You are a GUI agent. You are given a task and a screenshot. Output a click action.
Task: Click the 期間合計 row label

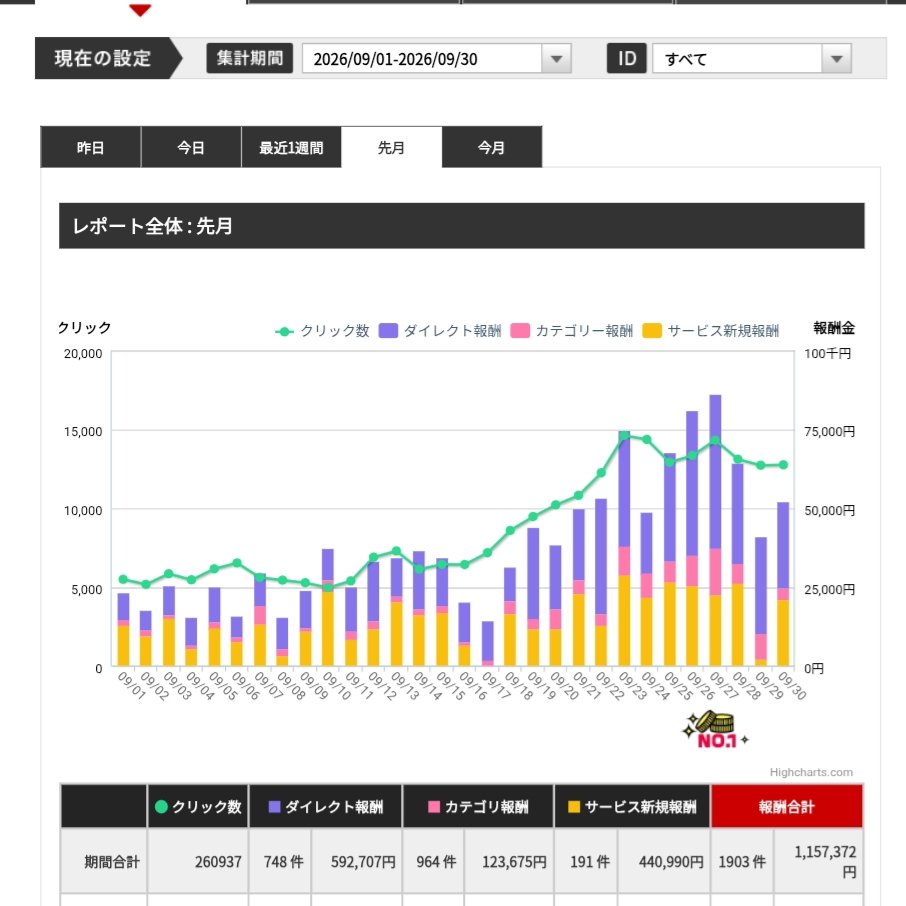click(104, 862)
